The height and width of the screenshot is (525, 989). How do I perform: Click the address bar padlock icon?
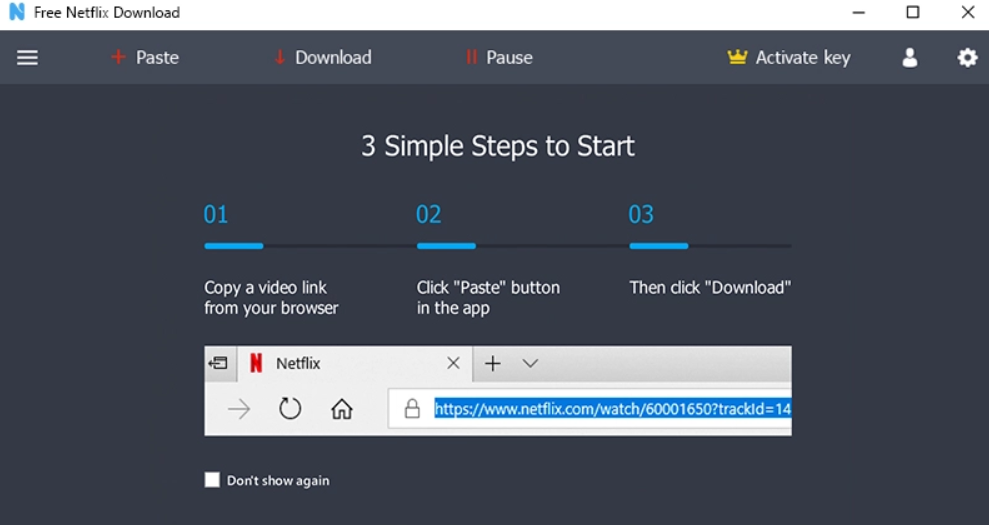(x=411, y=408)
